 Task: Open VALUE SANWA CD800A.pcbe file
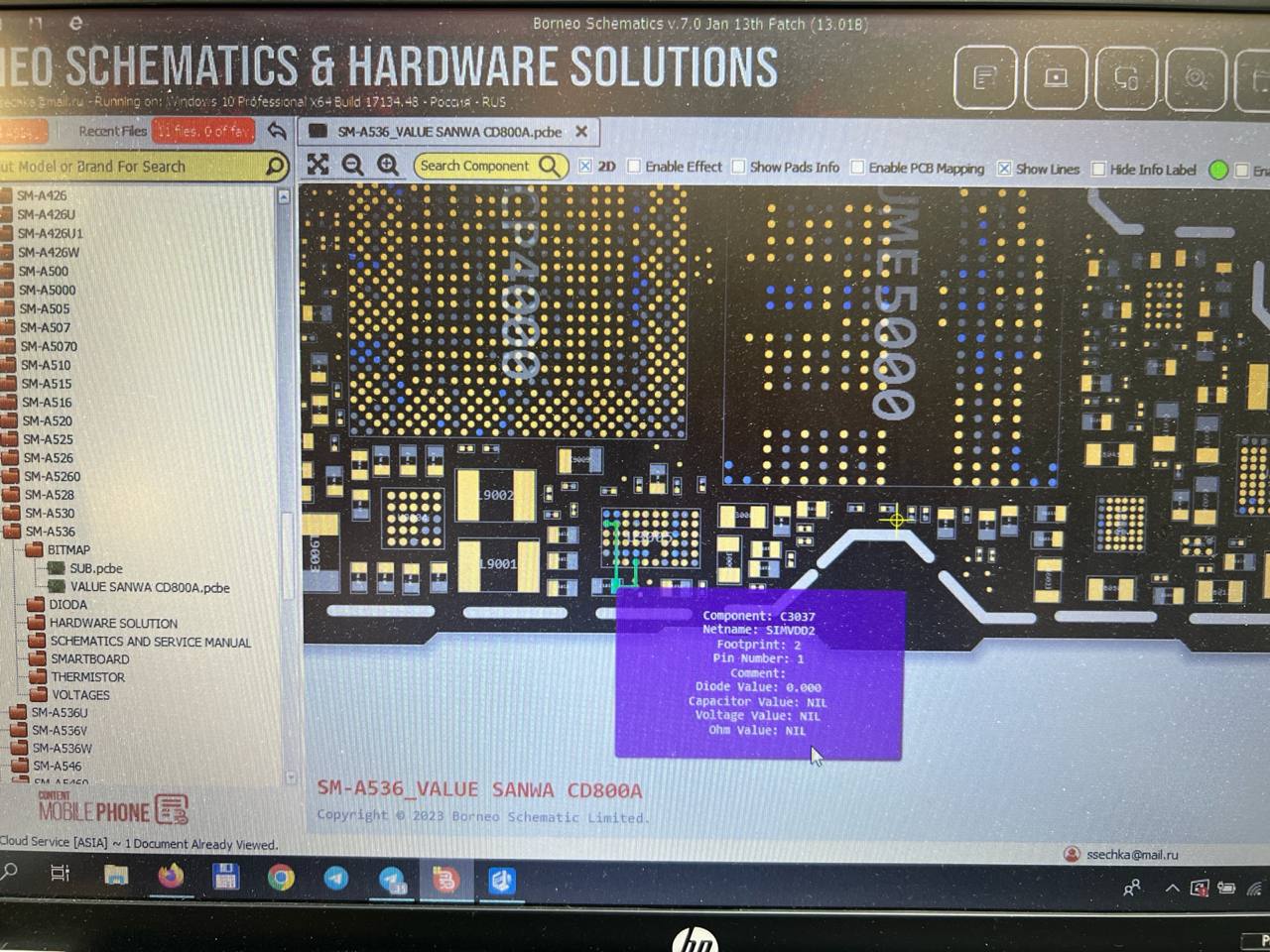(x=149, y=587)
